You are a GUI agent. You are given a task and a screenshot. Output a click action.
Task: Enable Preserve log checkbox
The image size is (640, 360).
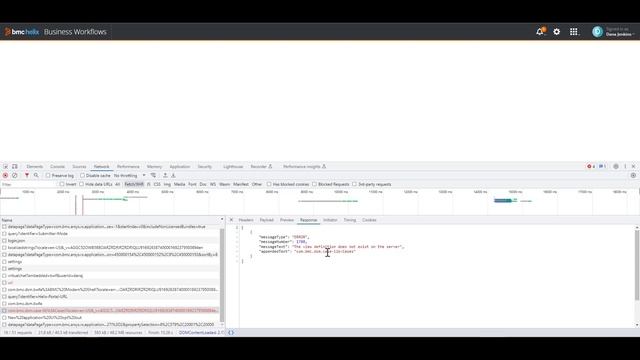(48, 176)
